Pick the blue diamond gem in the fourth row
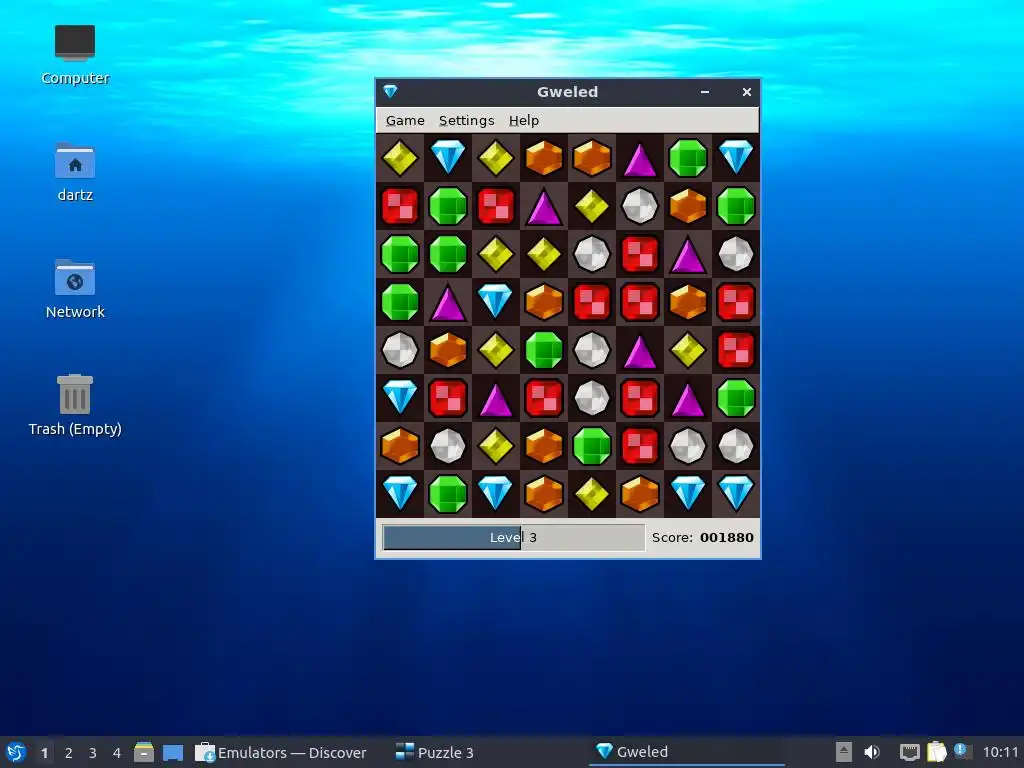 [x=496, y=302]
